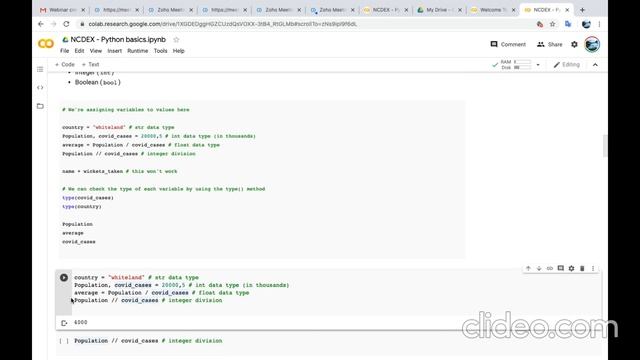Click the notebook title NCDEX - Python basics.ipynb
Image resolution: width=640 pixels, height=360 pixels.
tap(118, 40)
